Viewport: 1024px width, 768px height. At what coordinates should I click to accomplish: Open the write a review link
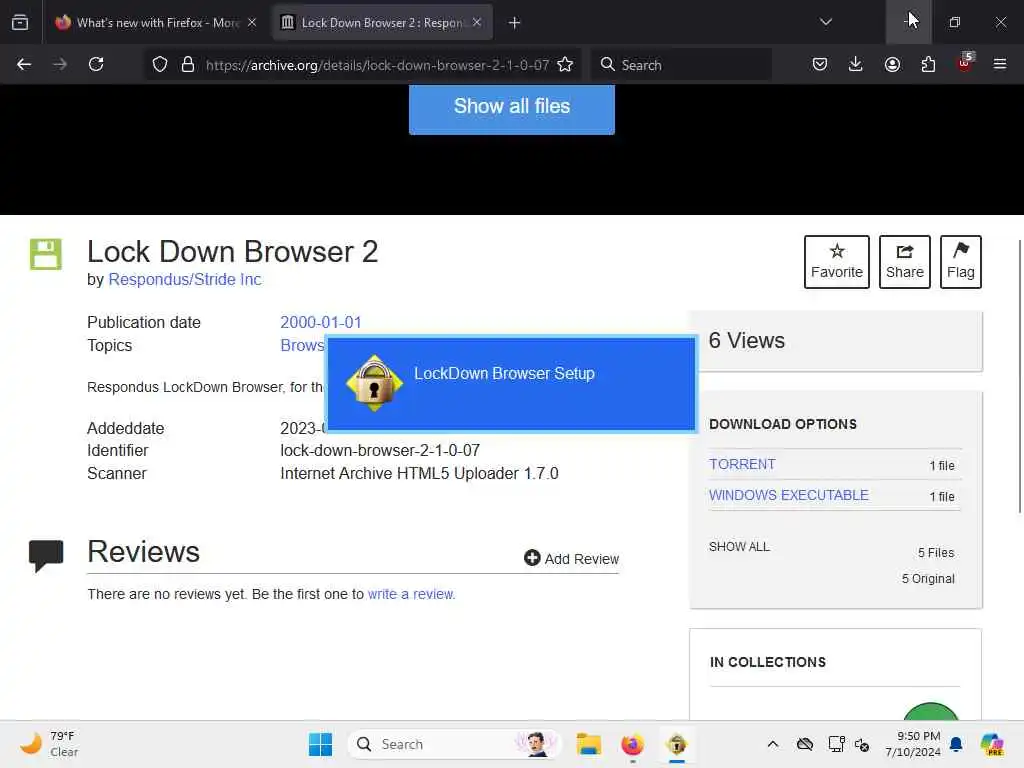pyautogui.click(x=411, y=594)
